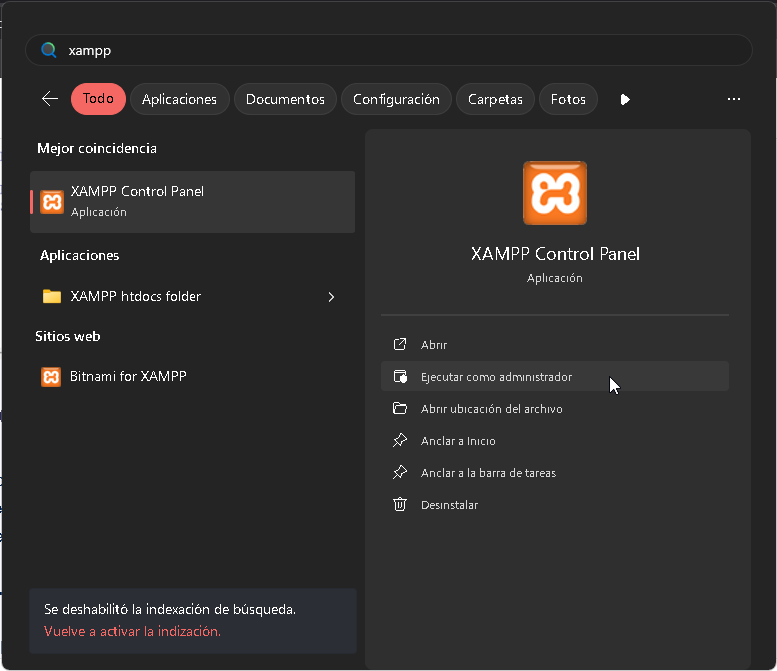Click the search field containing xampp
This screenshot has height=671, width=777.
click(400, 50)
